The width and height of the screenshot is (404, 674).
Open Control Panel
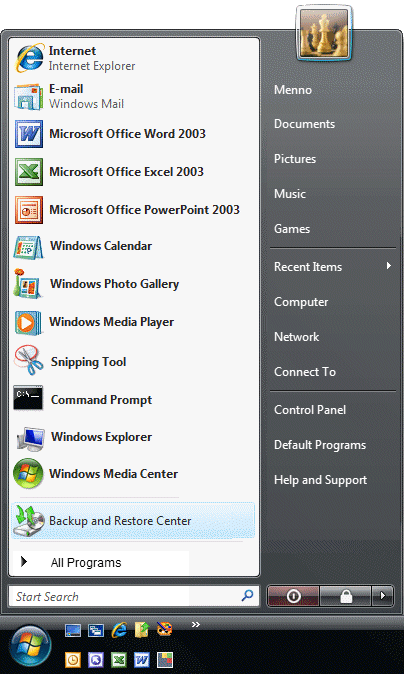pos(310,410)
